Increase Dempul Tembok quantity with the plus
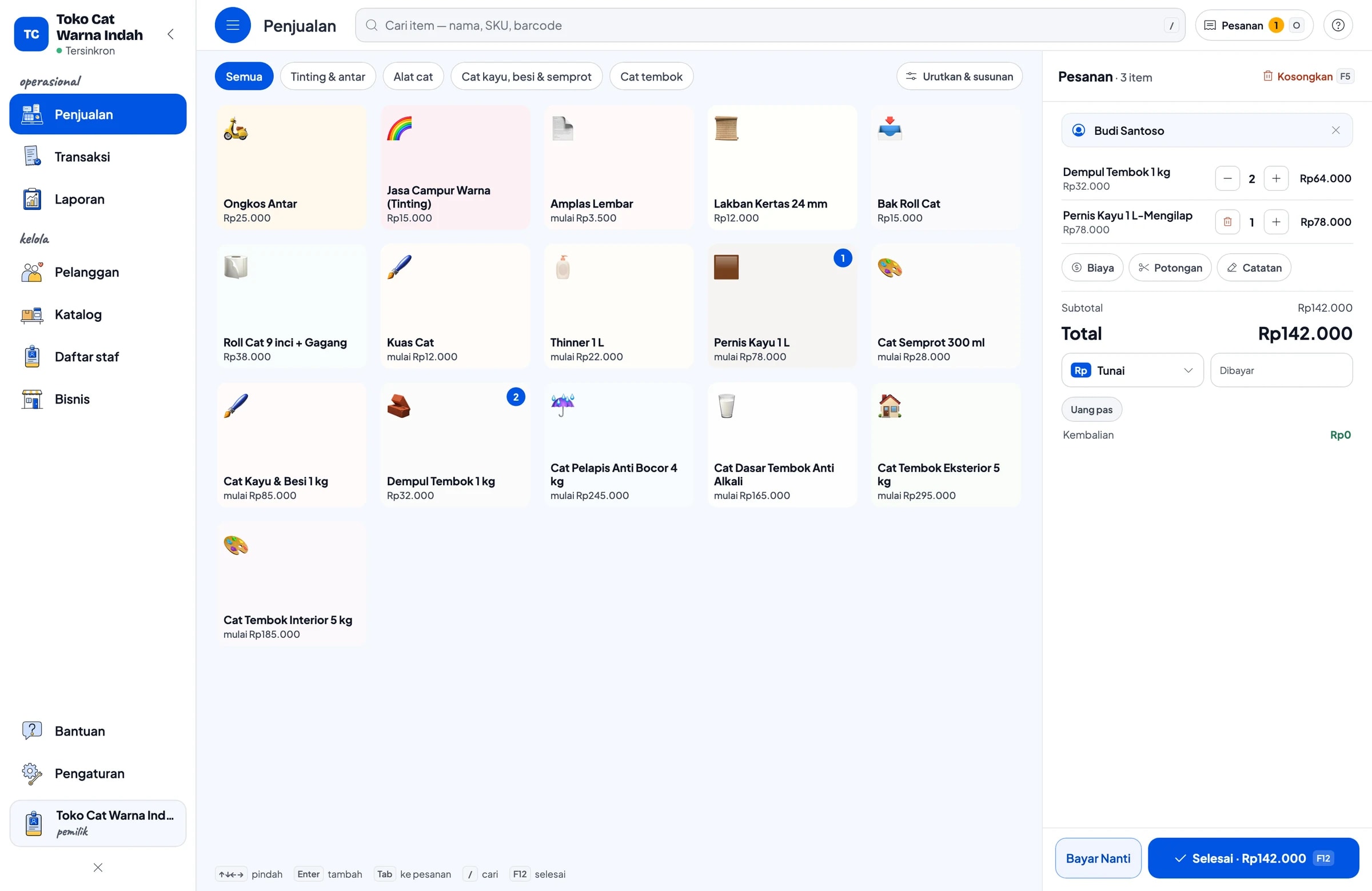This screenshot has height=891, width=1372. 1276,179
